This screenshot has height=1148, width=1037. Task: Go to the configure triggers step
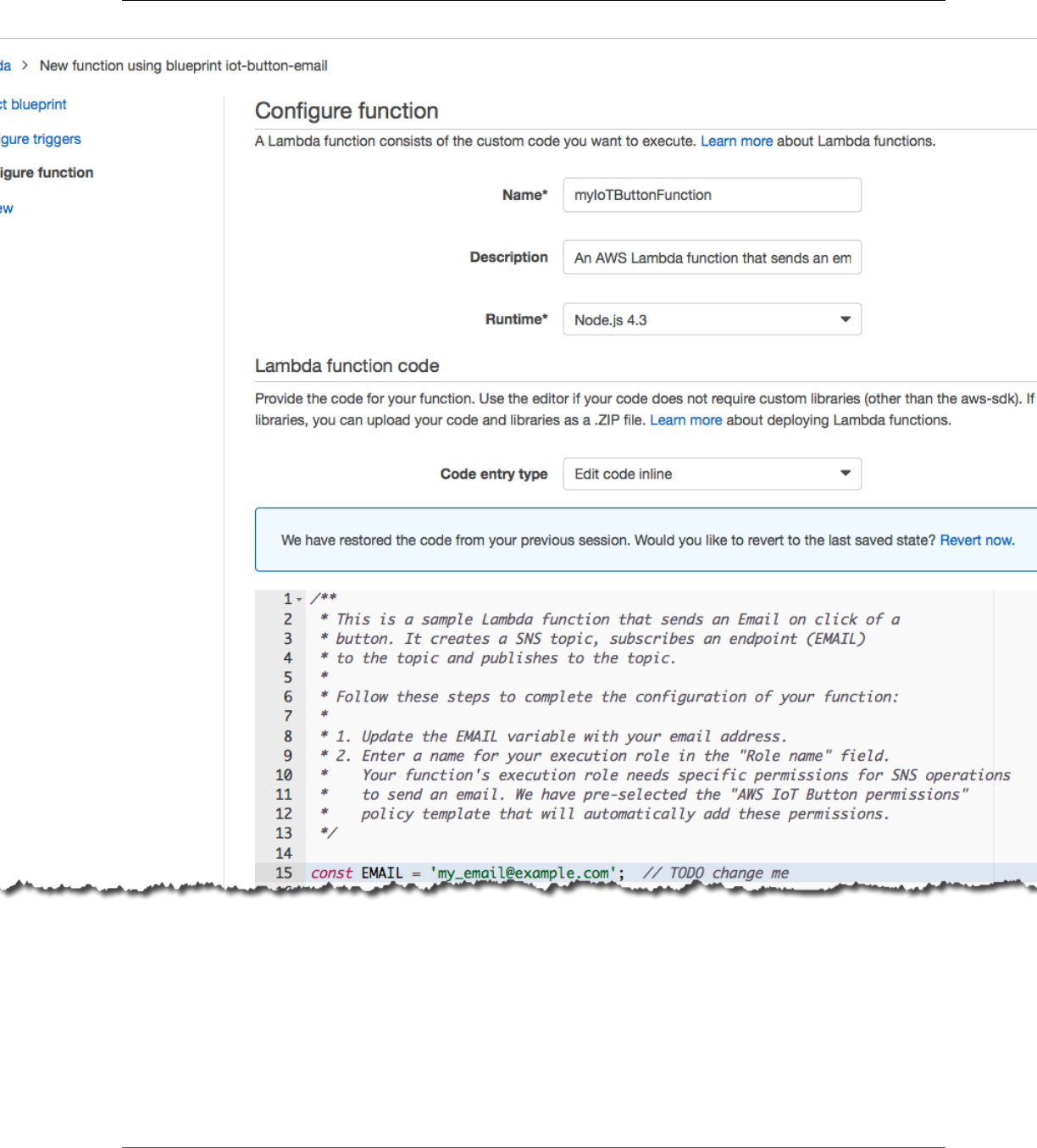point(41,139)
